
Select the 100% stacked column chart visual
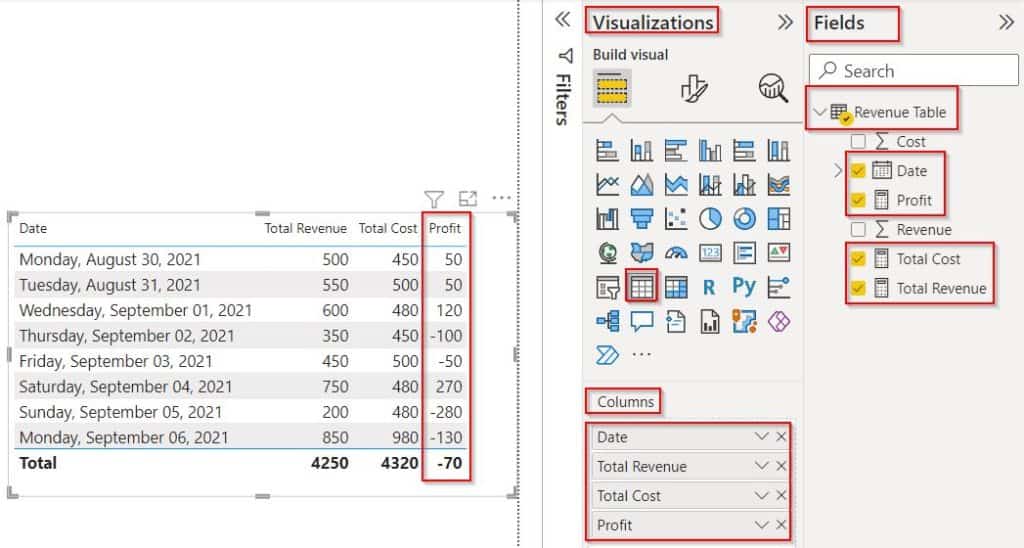tap(778, 150)
